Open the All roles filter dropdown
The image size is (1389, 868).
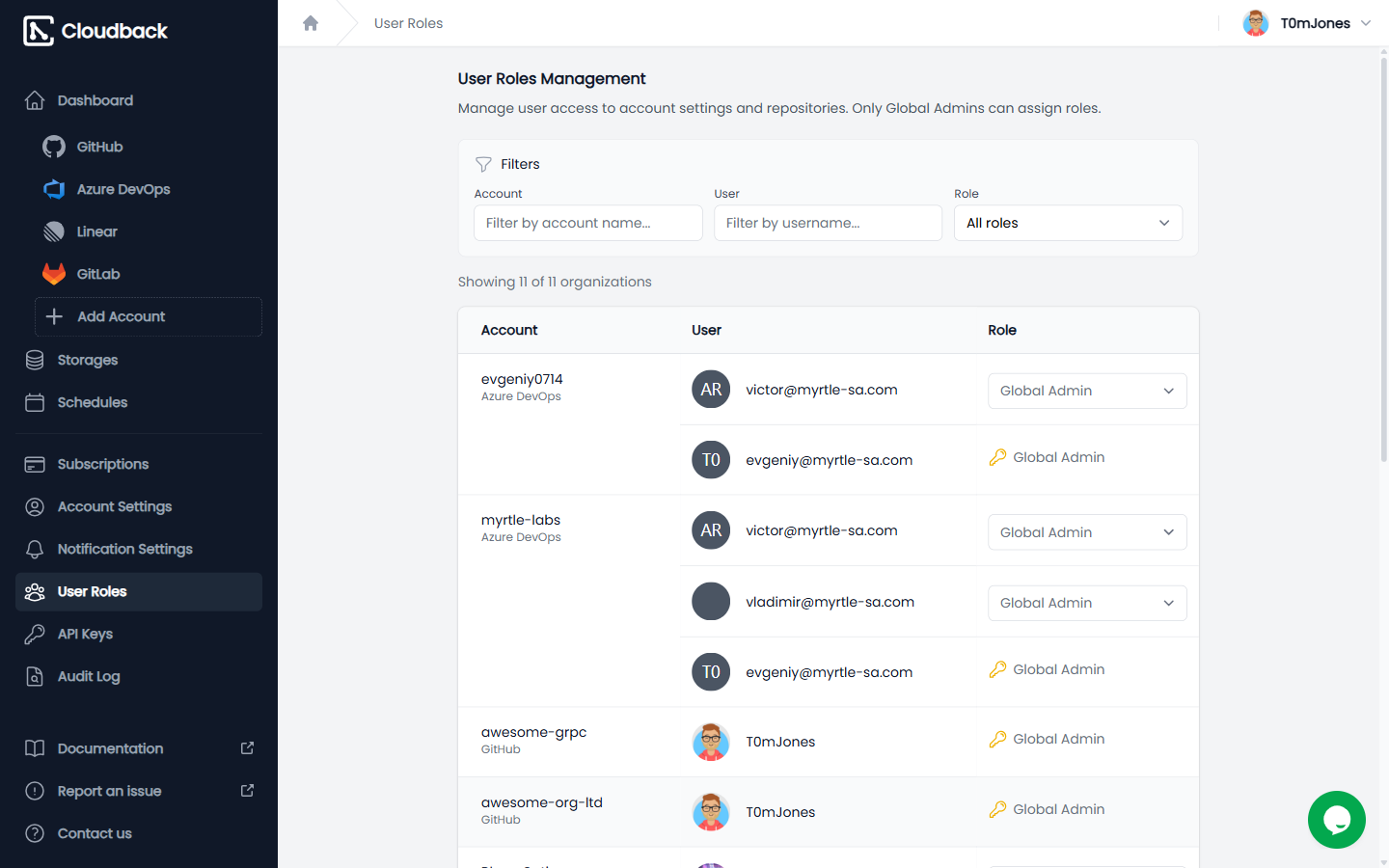point(1068,223)
